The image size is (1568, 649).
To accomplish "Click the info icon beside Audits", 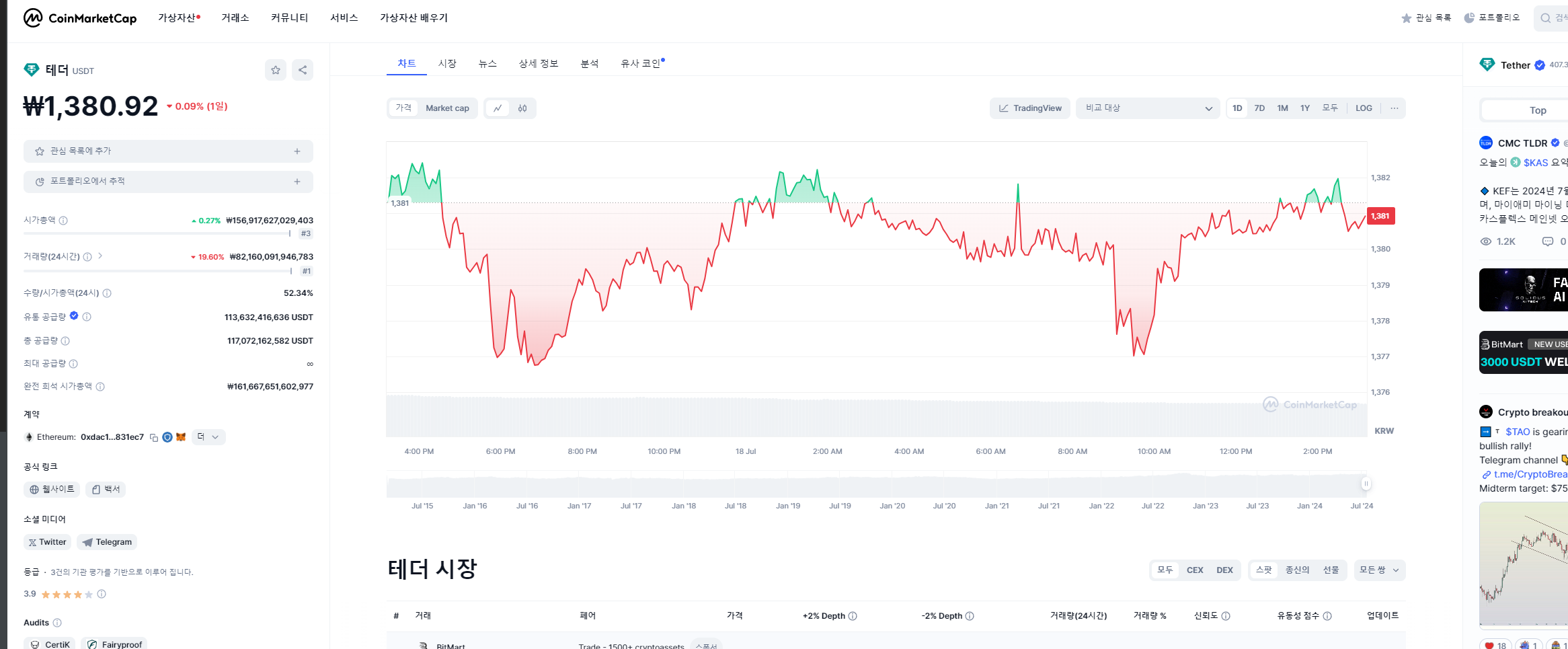I will [57, 623].
